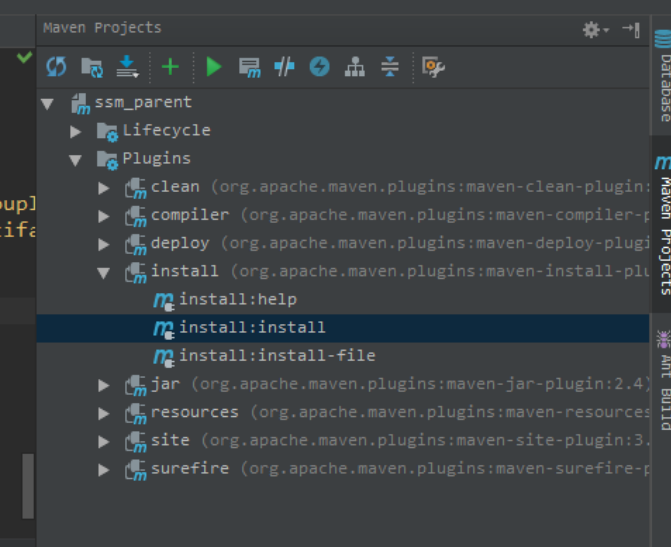
Task: Select the install plugin row
Action: pyautogui.click(x=342, y=272)
